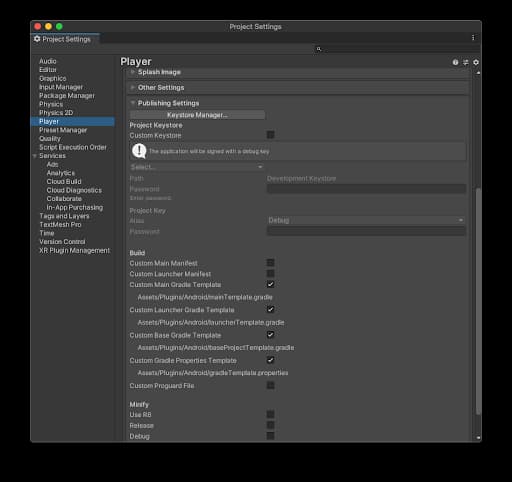Click the Player panel vertical scrollbar thumb
This screenshot has width=512, height=482.
pos(478,301)
